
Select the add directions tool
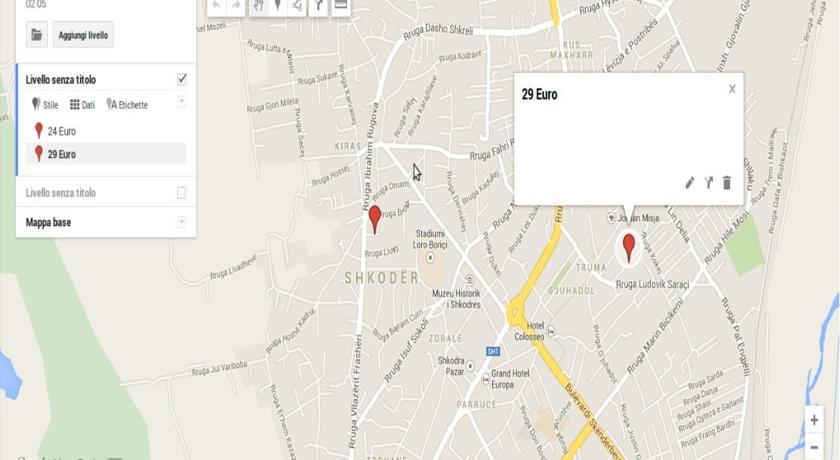point(319,6)
